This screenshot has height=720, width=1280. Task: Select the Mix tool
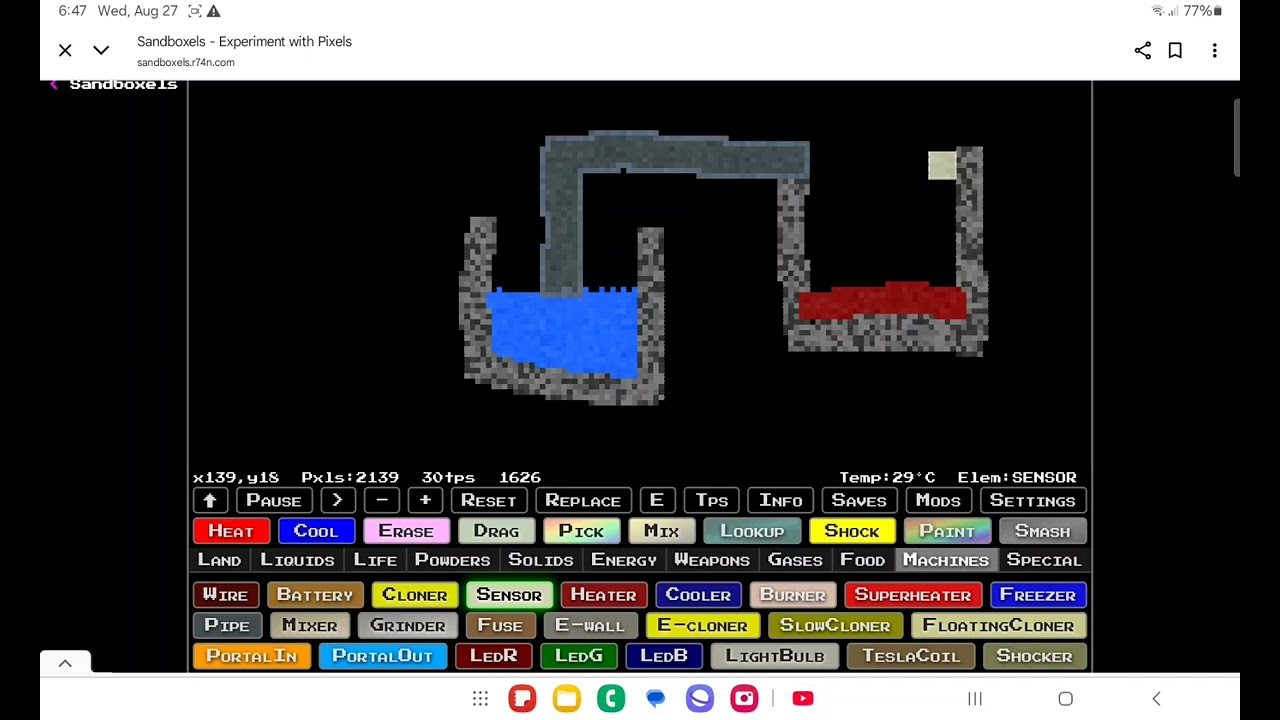[661, 532]
